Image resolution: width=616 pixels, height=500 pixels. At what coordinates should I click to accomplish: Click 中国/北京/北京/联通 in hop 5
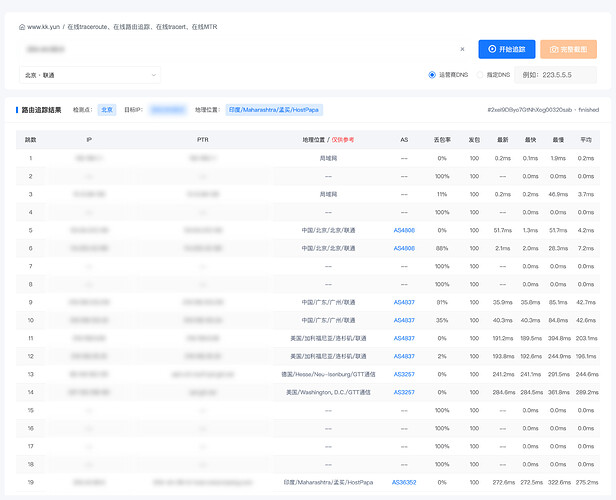pos(328,230)
